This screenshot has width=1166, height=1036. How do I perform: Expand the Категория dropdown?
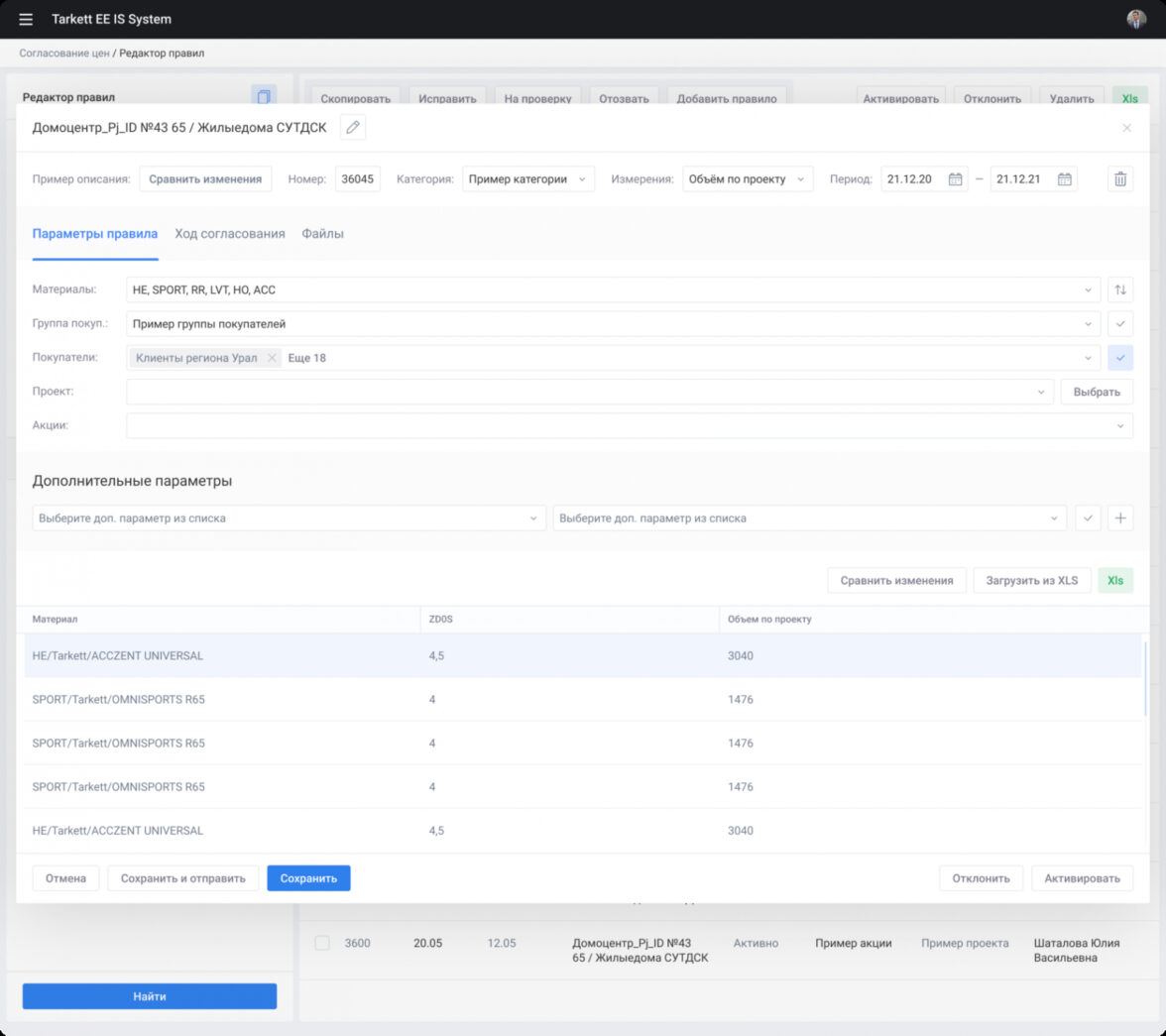tap(527, 179)
